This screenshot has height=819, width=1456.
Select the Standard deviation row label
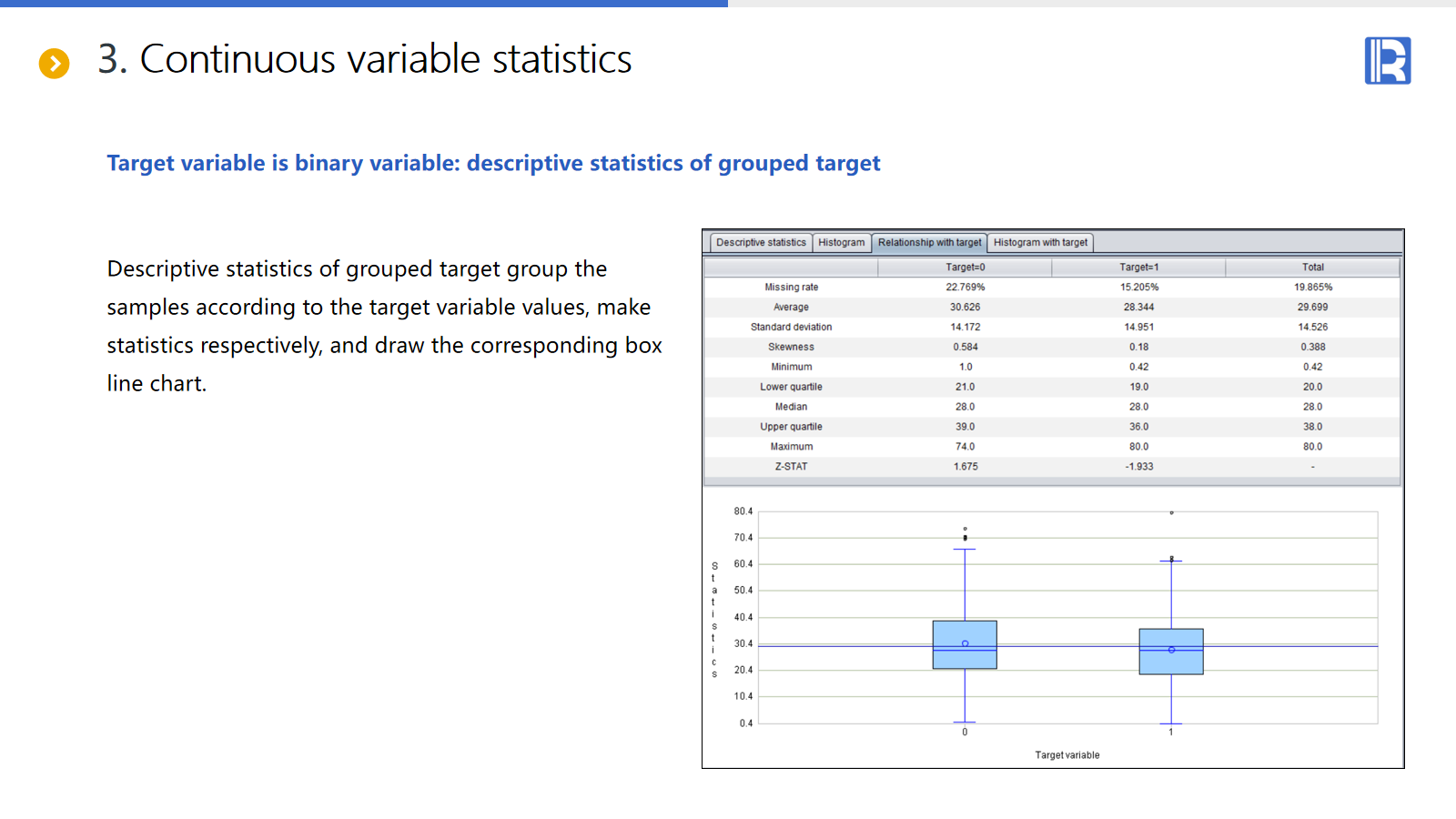pyautogui.click(x=791, y=328)
